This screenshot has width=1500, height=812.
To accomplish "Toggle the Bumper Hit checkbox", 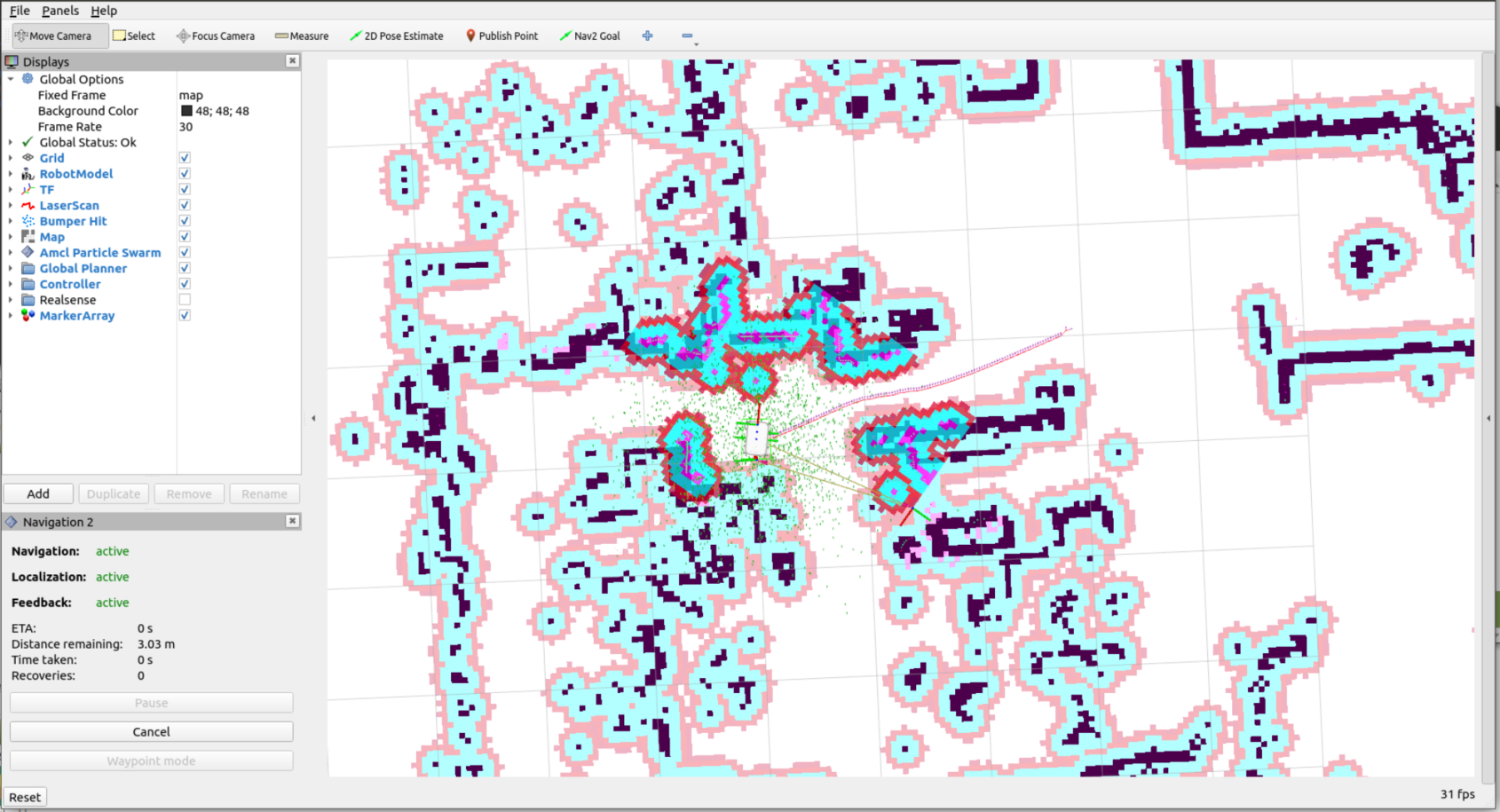I will coord(185,221).
